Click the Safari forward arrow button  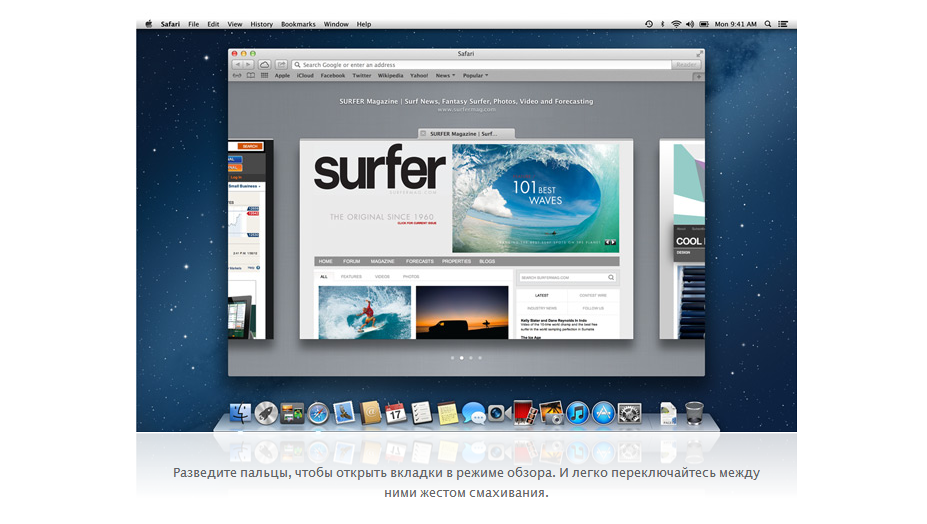pyautogui.click(x=248, y=64)
